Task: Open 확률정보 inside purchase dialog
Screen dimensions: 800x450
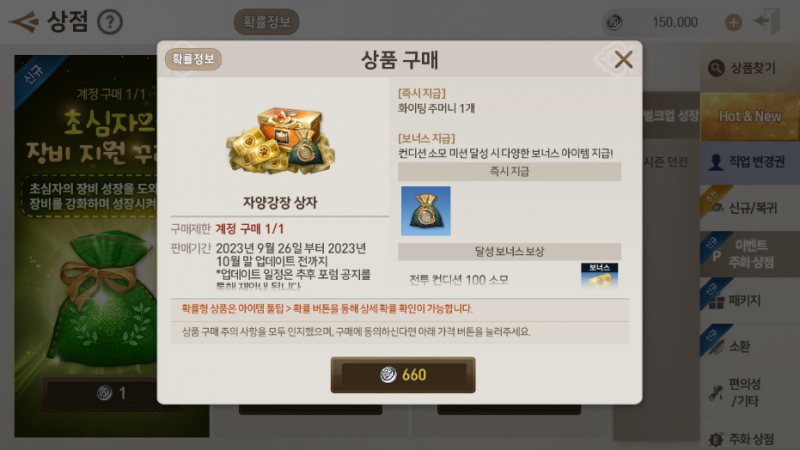Action: 193,59
